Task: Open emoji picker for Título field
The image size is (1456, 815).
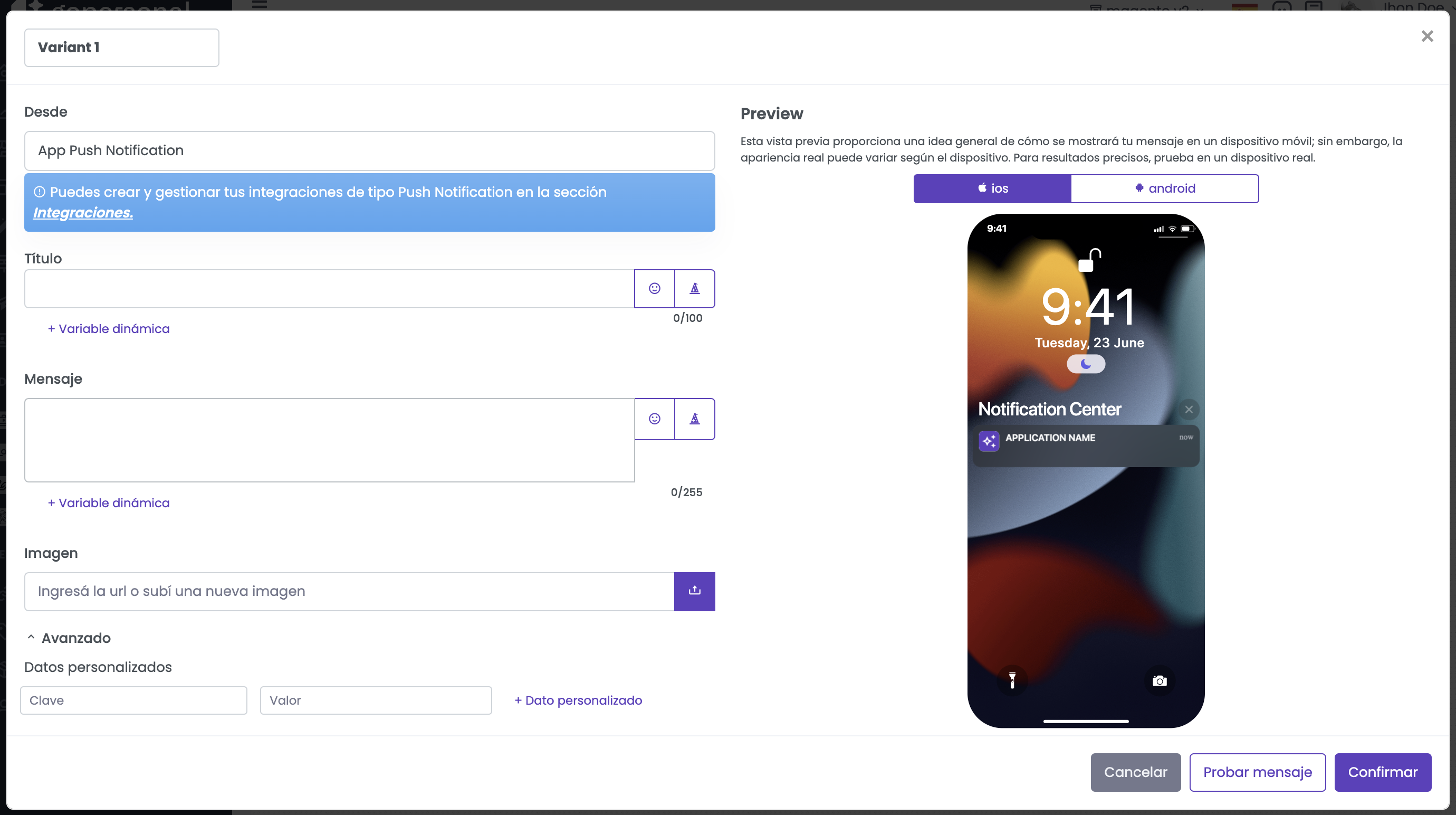Action: pos(654,288)
